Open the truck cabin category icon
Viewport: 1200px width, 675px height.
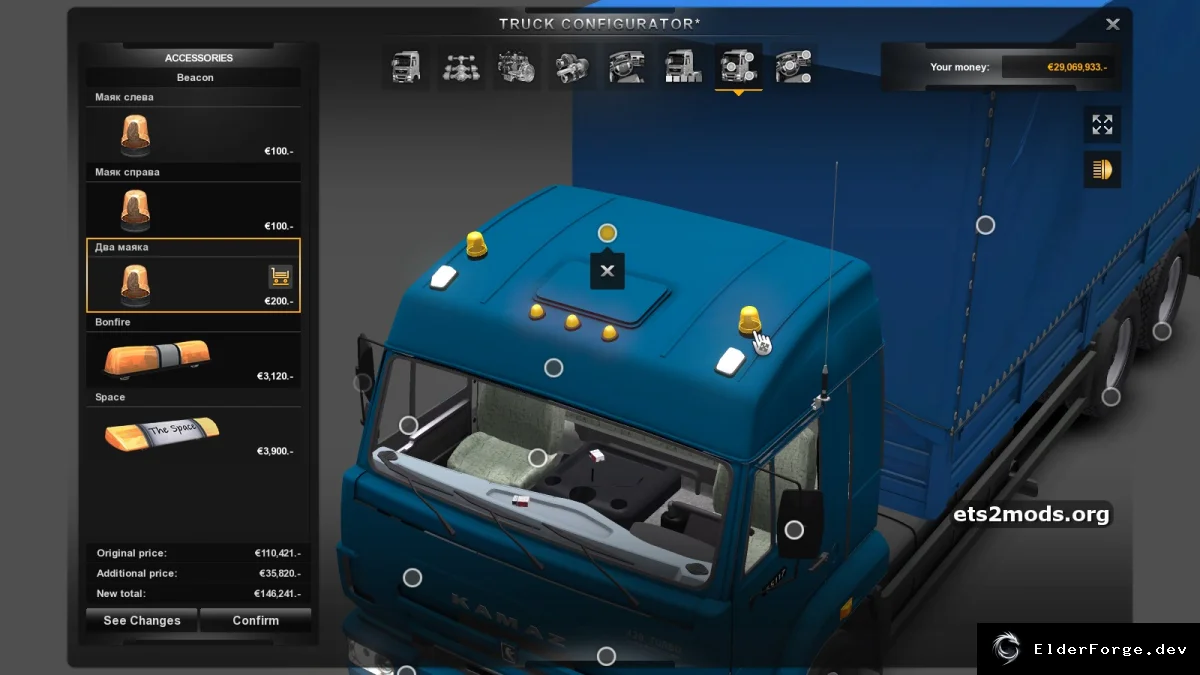406,68
